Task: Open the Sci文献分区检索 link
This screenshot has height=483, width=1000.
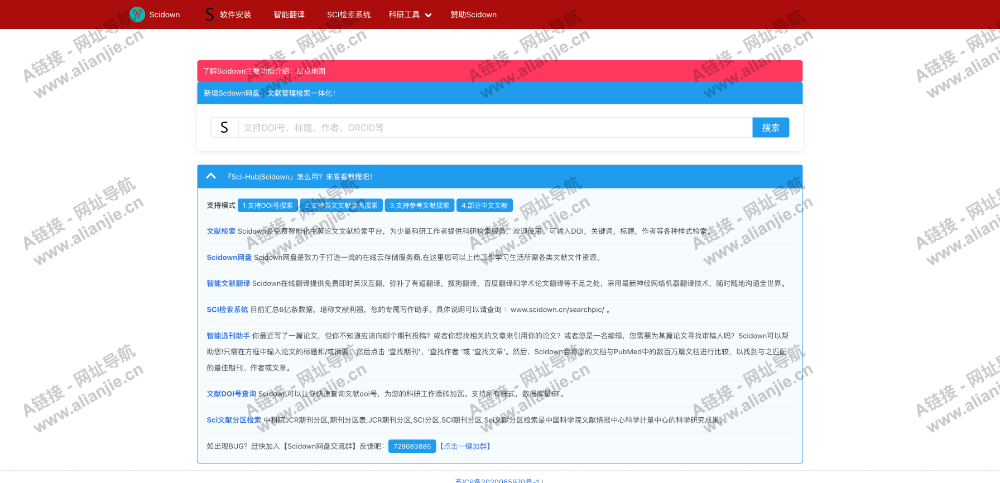Action: (233, 420)
